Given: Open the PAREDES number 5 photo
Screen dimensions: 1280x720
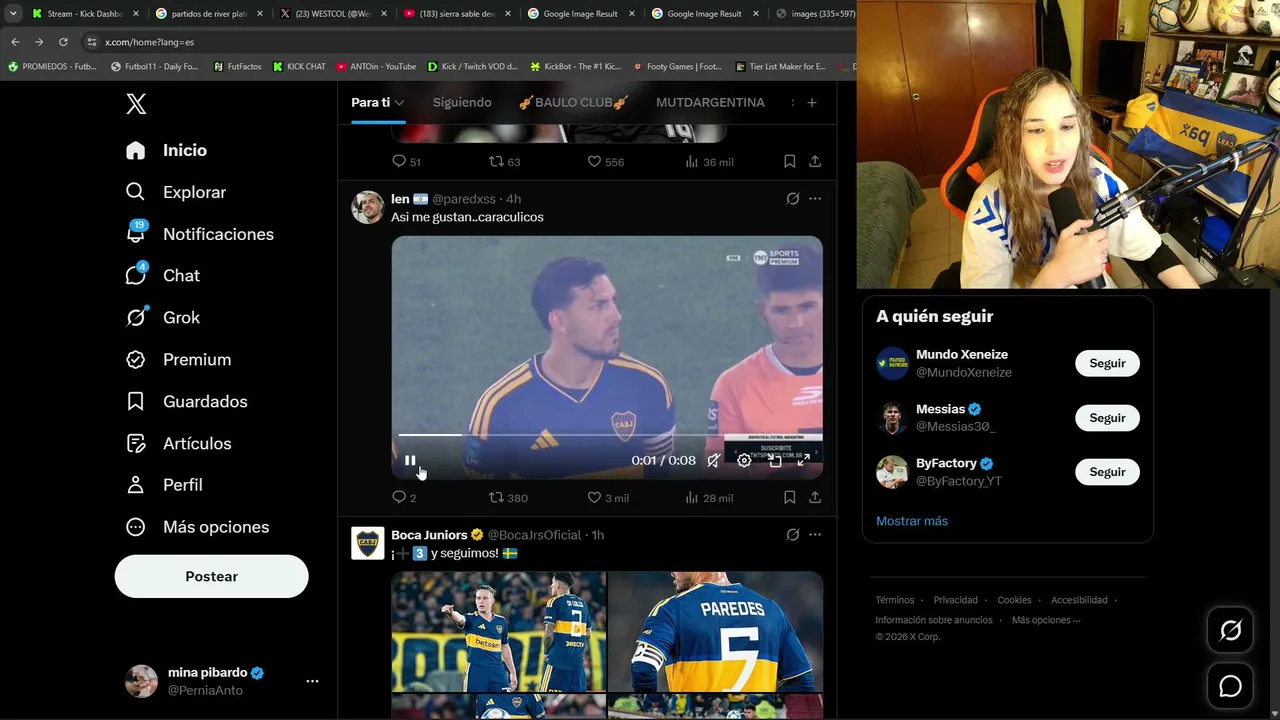Looking at the screenshot, I should [x=715, y=632].
